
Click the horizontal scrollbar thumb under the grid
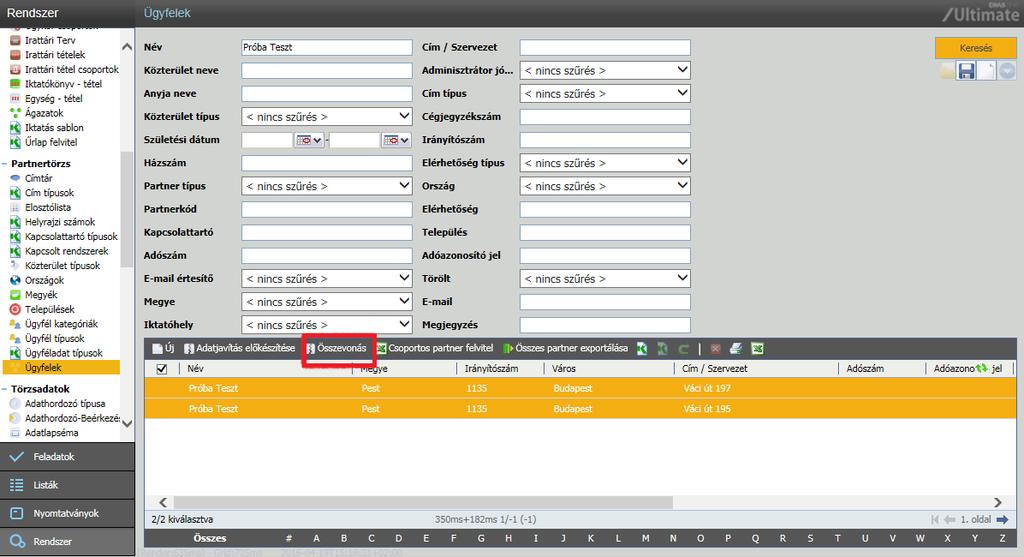click(422, 502)
